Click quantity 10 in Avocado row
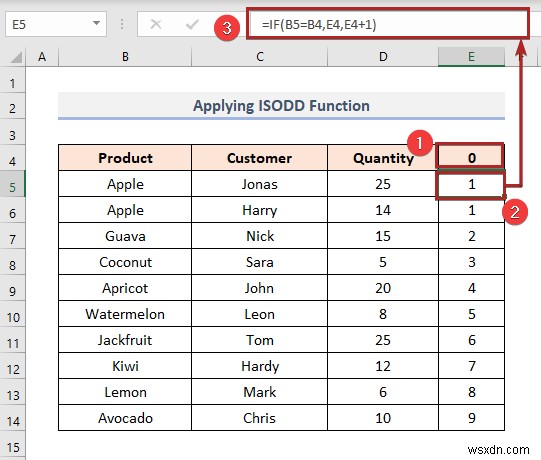 click(383, 418)
